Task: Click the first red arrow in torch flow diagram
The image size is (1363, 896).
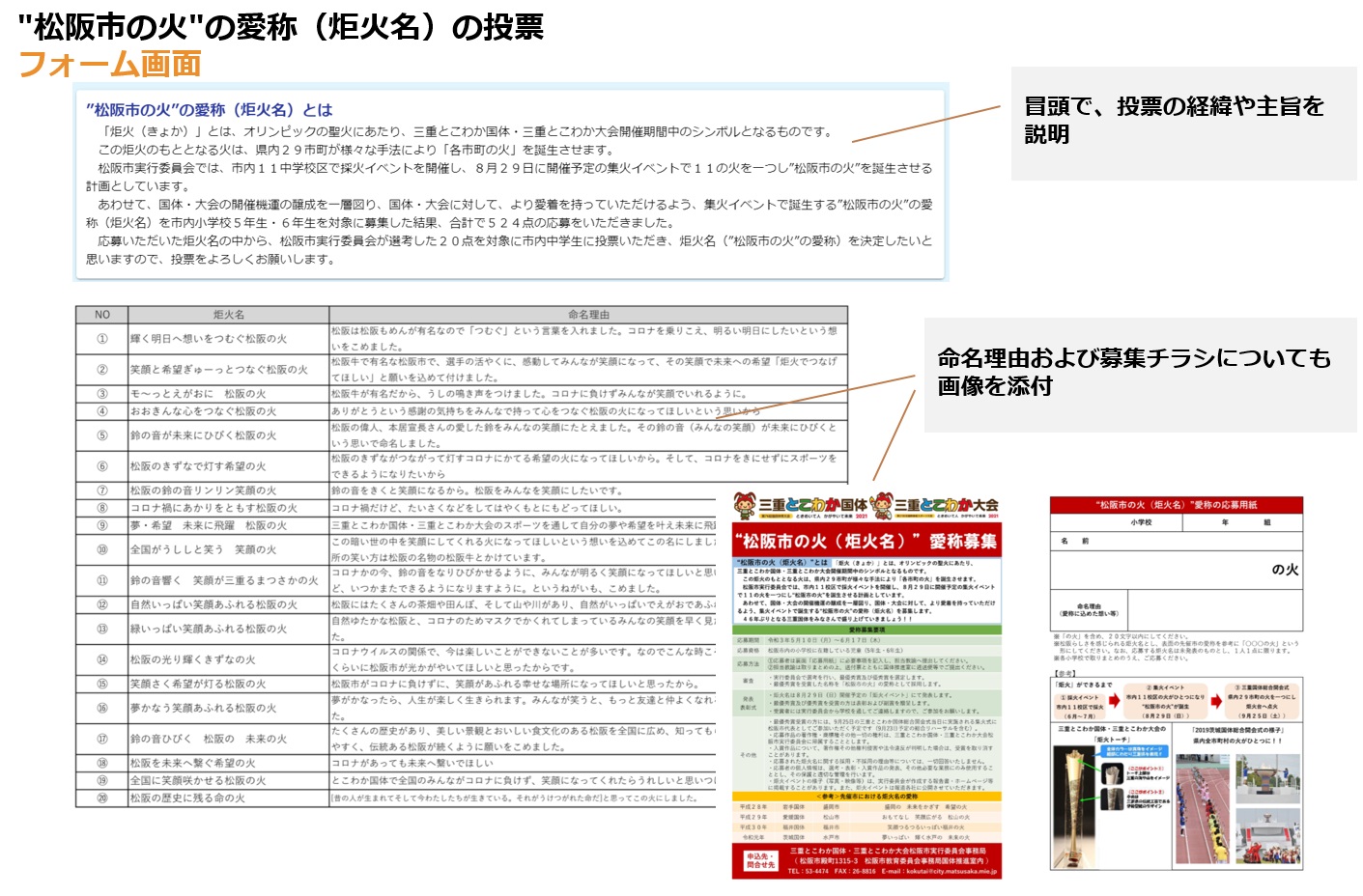Action: pyautogui.click(x=1114, y=700)
